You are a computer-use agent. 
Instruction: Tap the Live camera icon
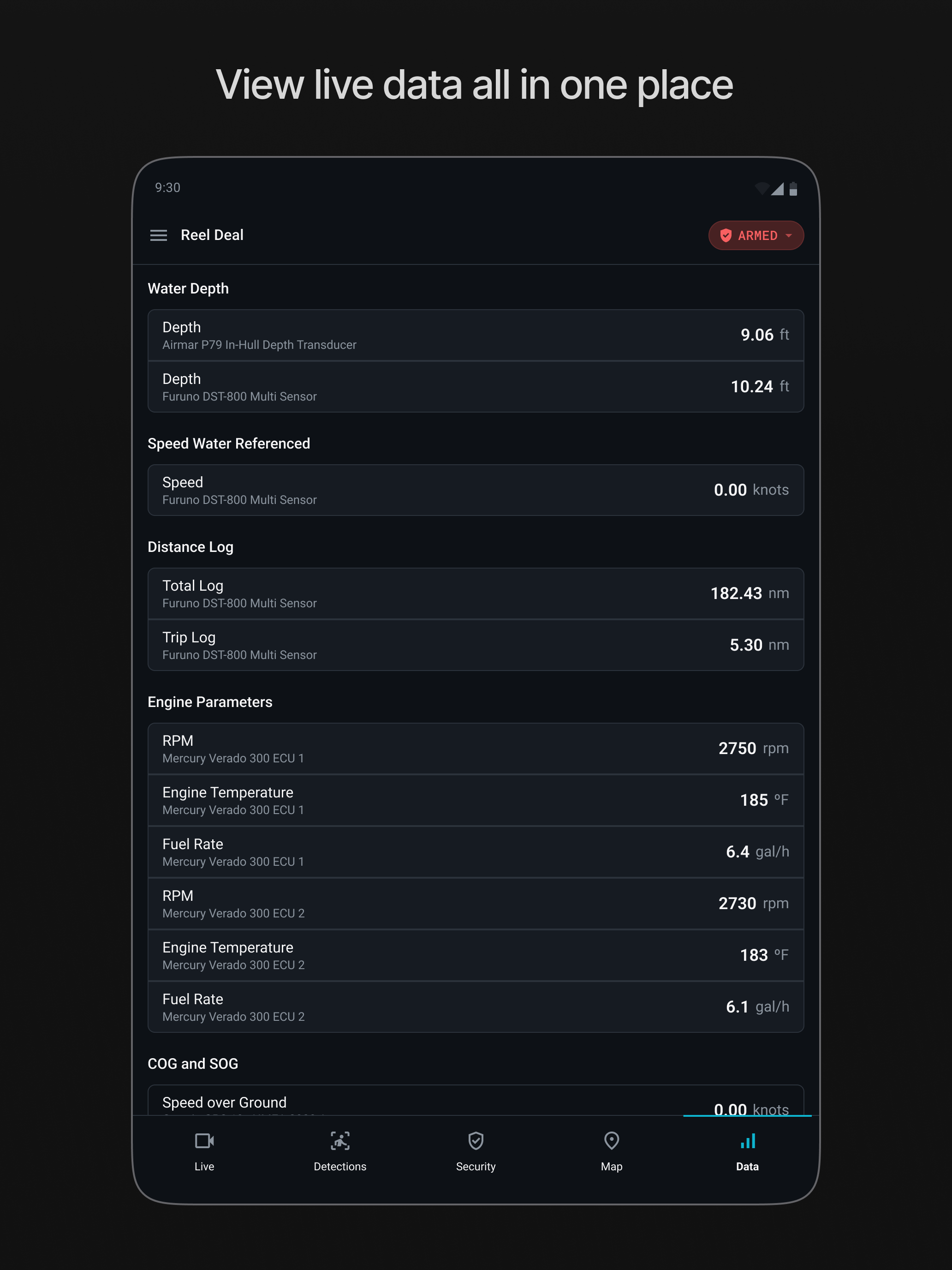click(204, 1140)
